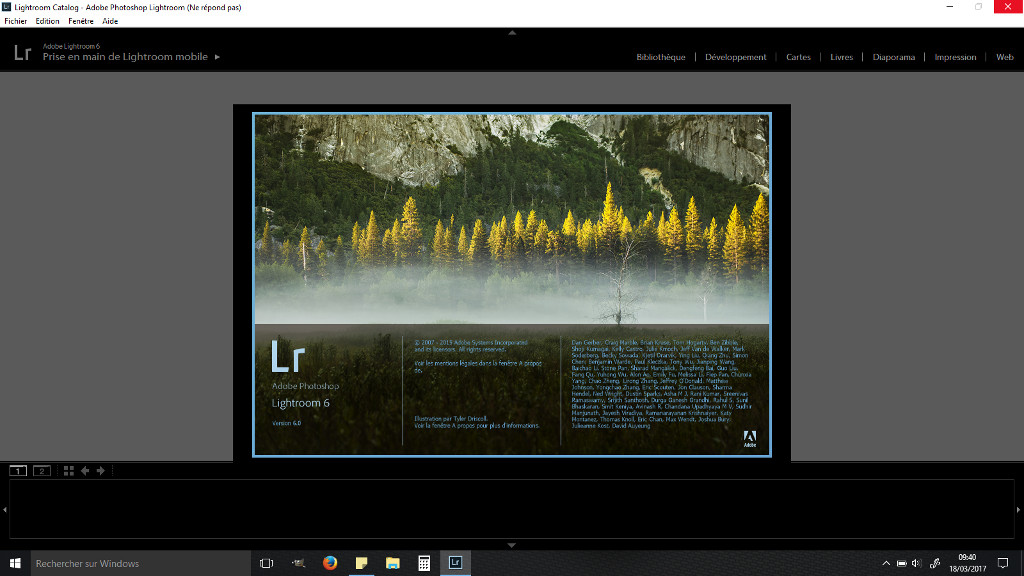
Task: Open the Cartes module
Action: click(798, 57)
